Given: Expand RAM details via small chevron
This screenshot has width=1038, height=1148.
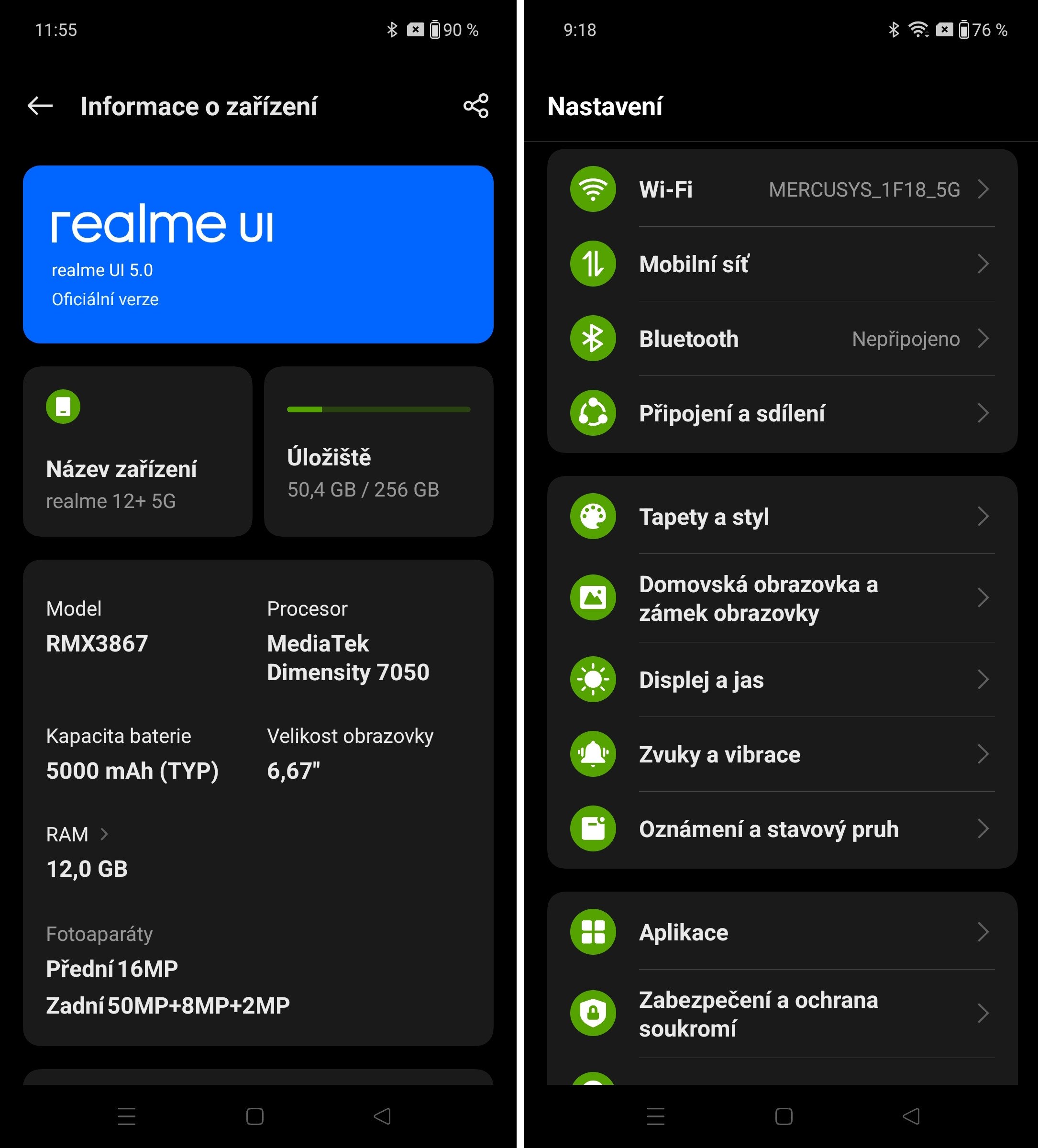Looking at the screenshot, I should [x=104, y=834].
